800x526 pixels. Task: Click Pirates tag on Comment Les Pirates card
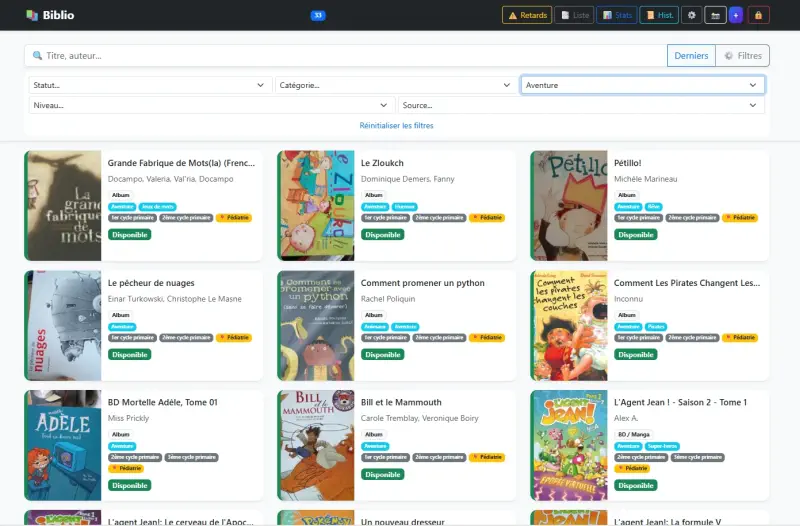656,327
